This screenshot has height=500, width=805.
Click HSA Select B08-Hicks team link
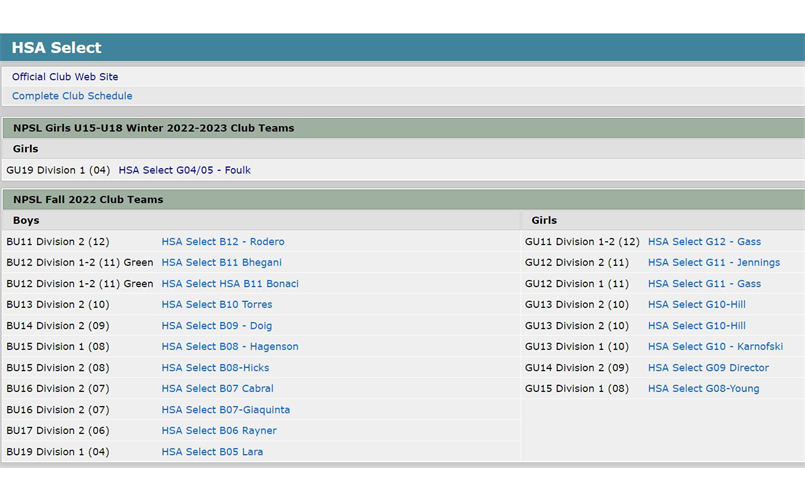[215, 368]
